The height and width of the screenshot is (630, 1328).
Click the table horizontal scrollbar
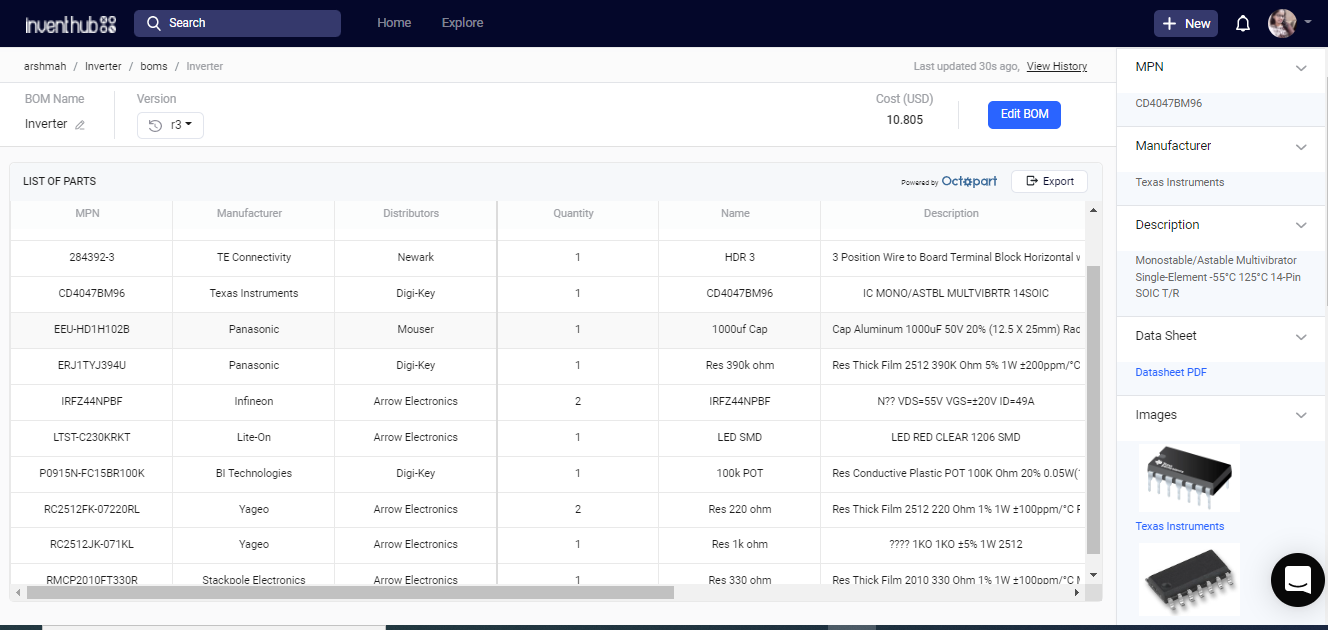350,592
